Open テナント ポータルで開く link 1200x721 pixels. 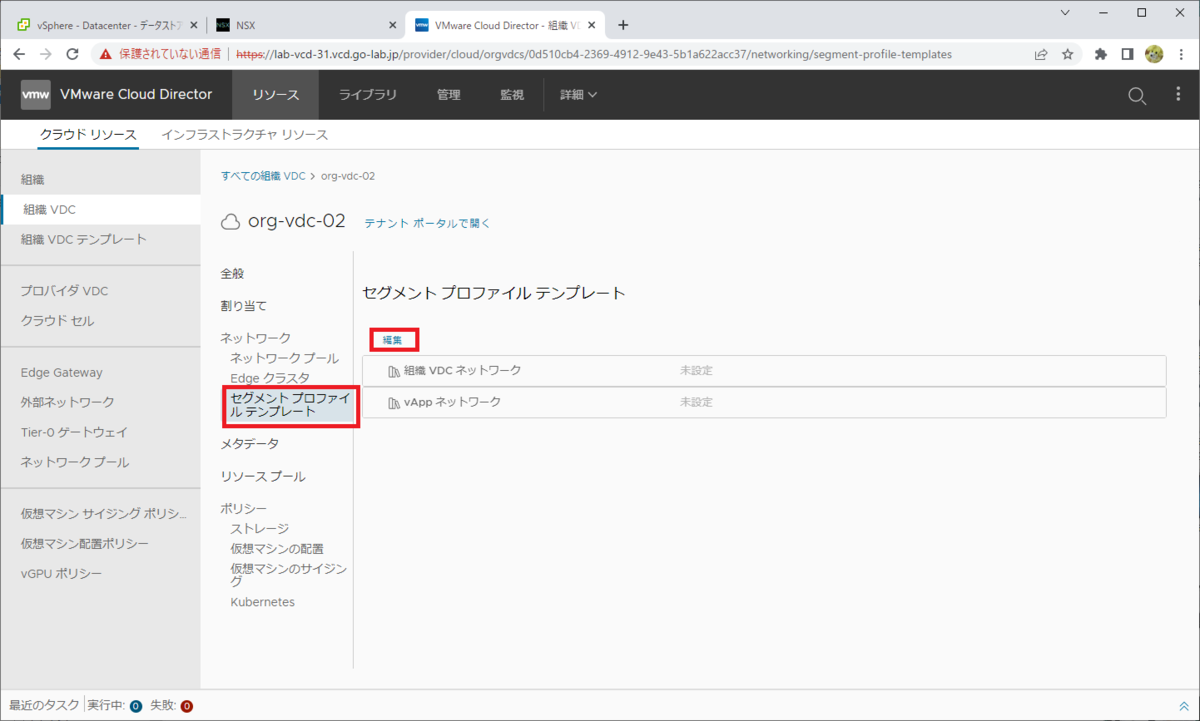pos(427,223)
